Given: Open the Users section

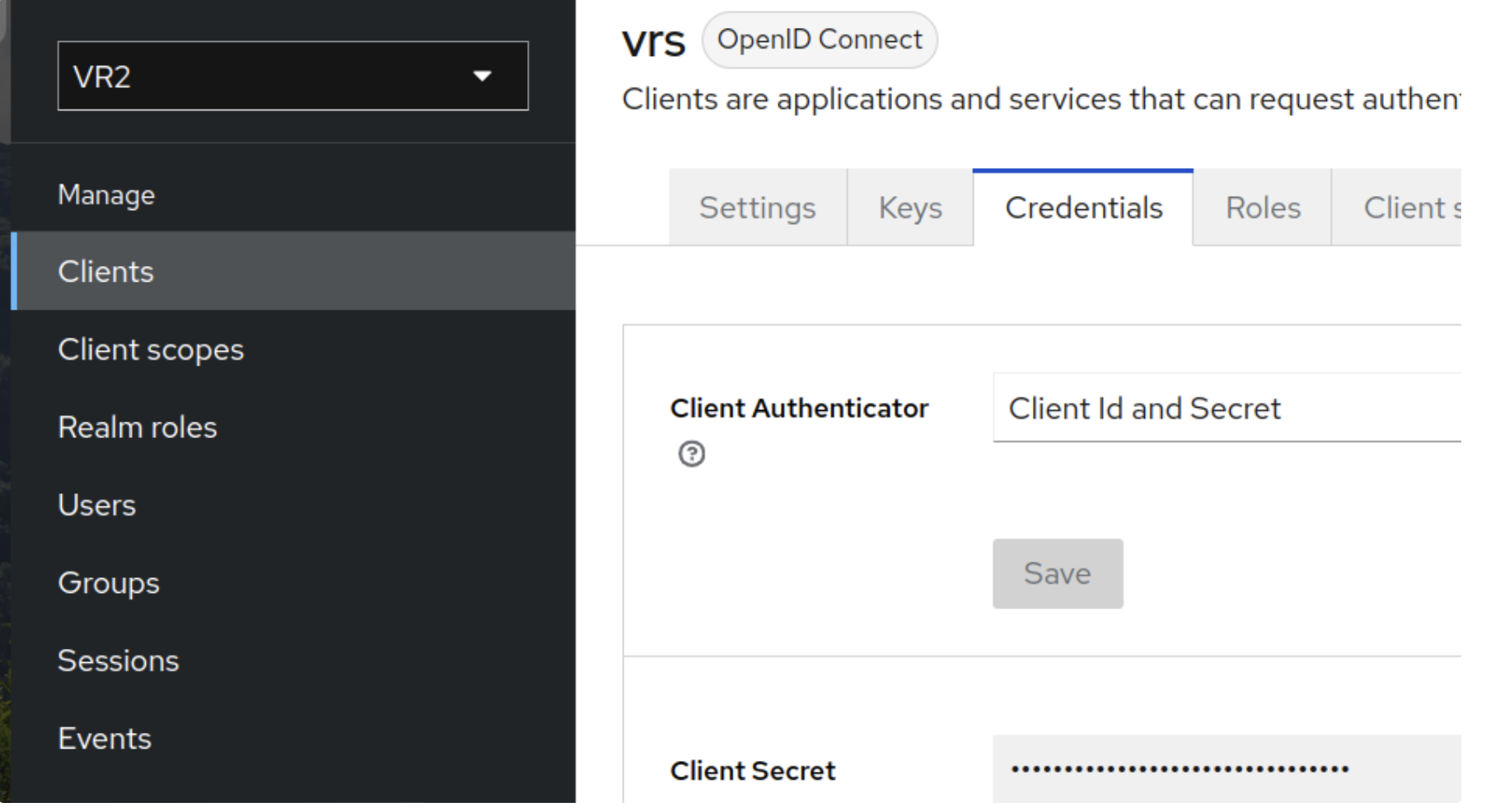Looking at the screenshot, I should click(x=96, y=505).
